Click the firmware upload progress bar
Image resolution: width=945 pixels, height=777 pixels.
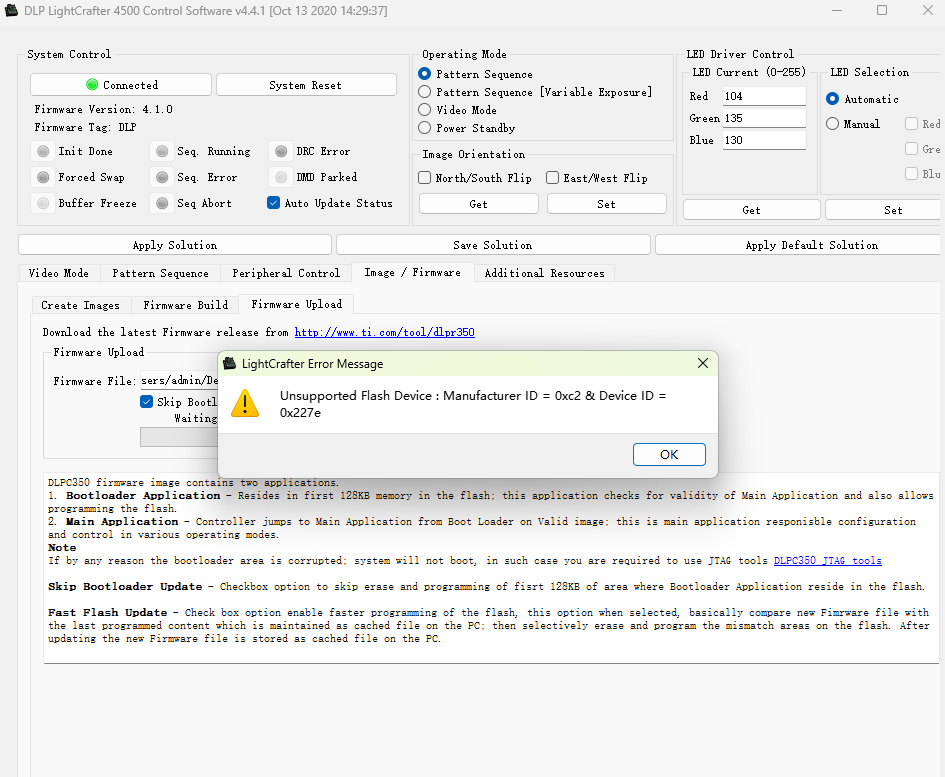point(180,437)
